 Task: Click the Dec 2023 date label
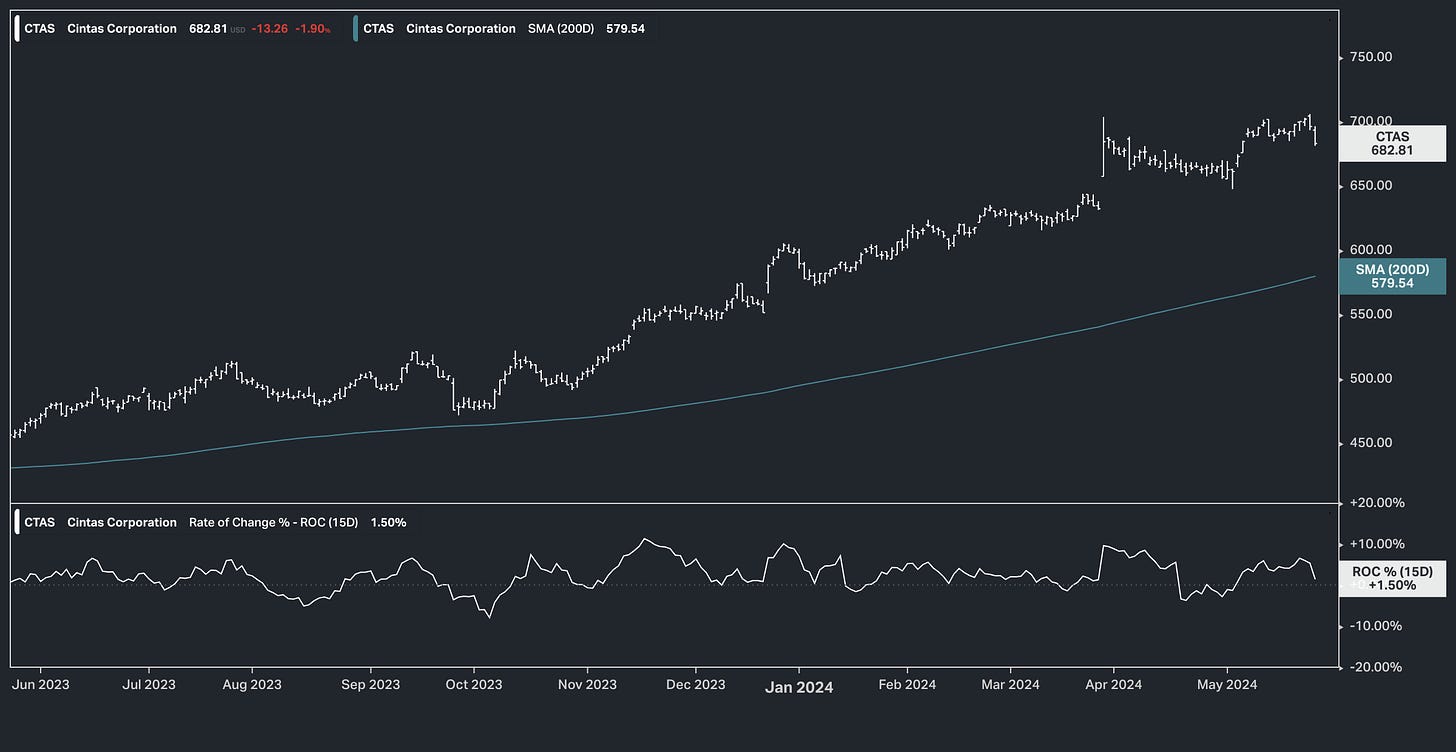696,685
